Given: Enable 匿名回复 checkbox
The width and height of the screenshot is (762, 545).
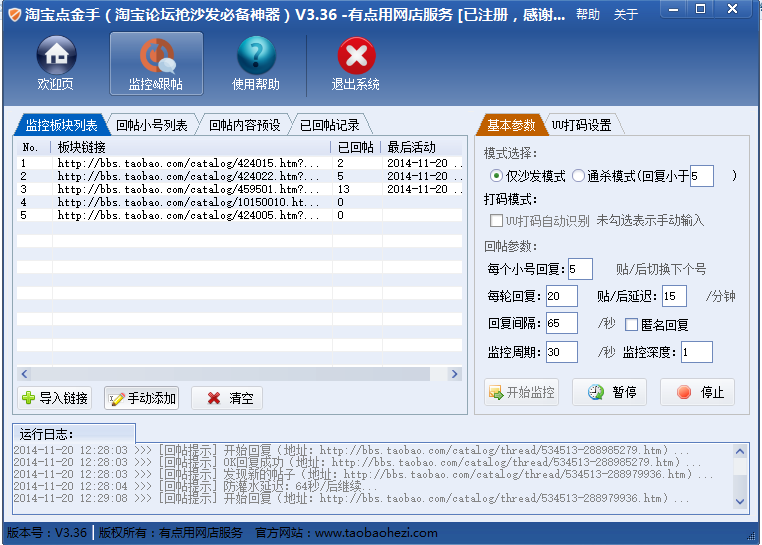Looking at the screenshot, I should [631, 324].
